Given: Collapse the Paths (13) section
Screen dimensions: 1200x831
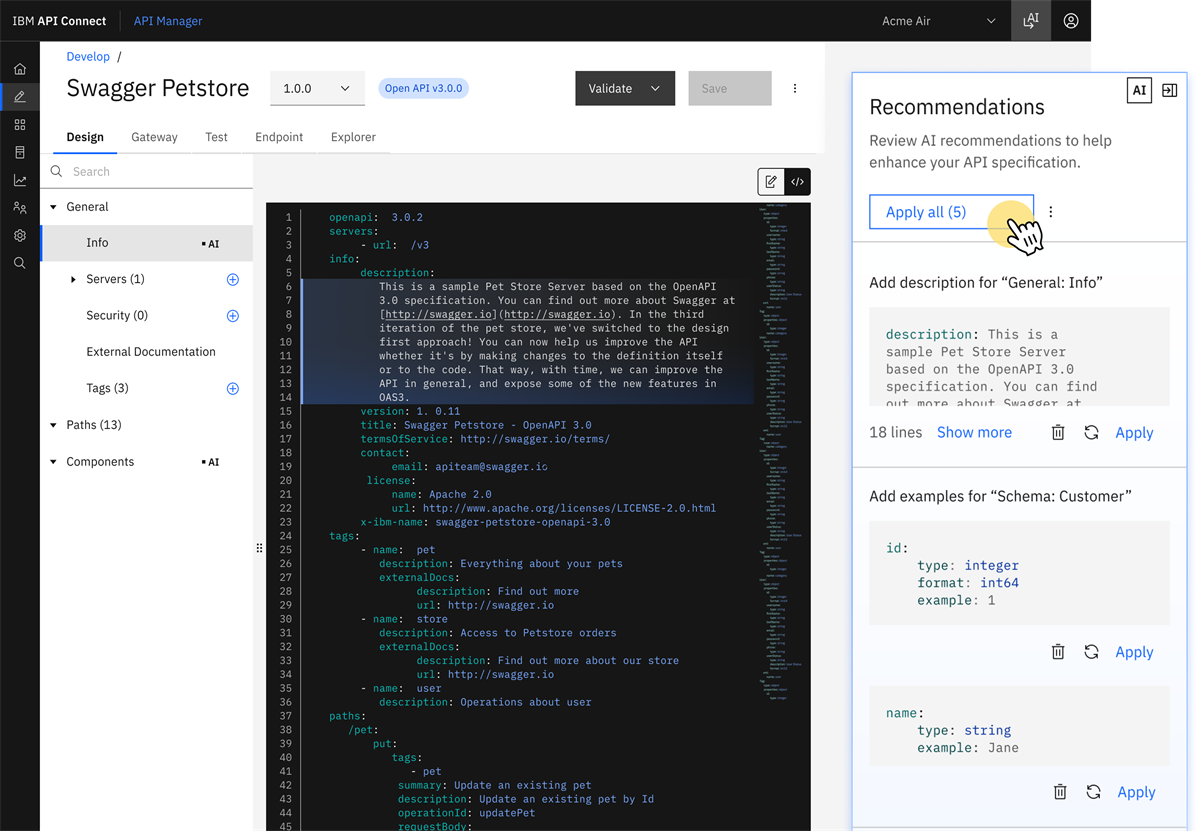Looking at the screenshot, I should tap(54, 425).
